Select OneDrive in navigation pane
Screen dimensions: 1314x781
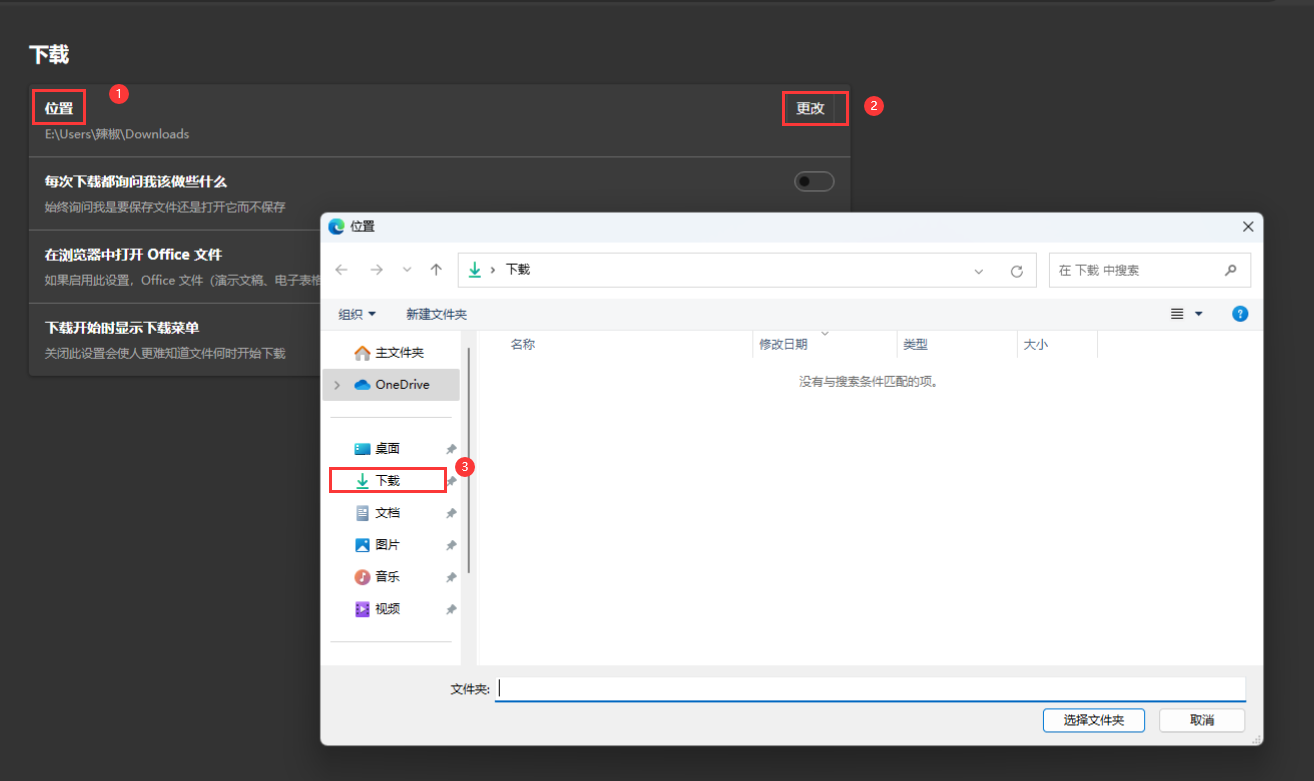coord(391,385)
